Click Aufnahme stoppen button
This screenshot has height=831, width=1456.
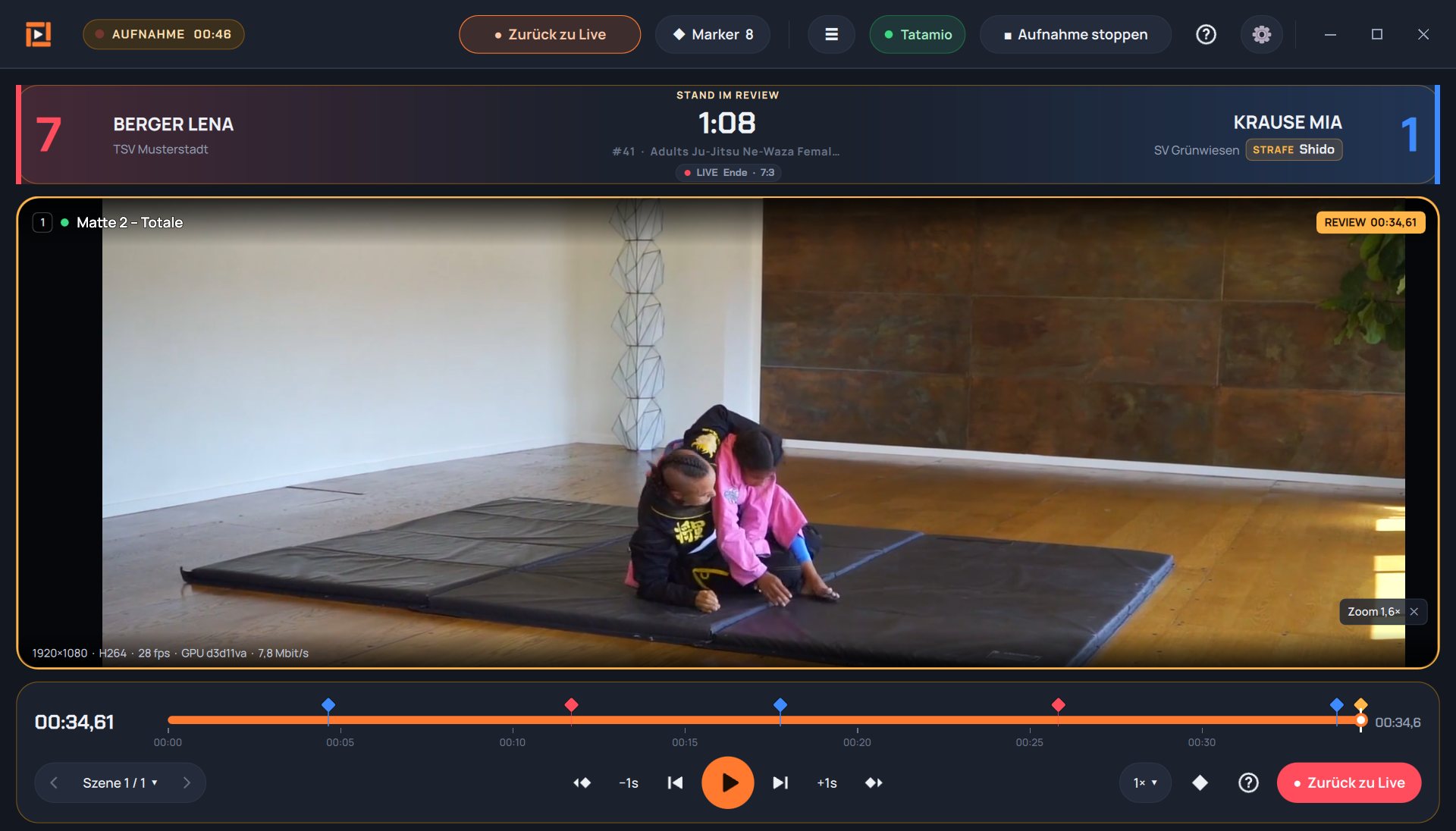1075,34
